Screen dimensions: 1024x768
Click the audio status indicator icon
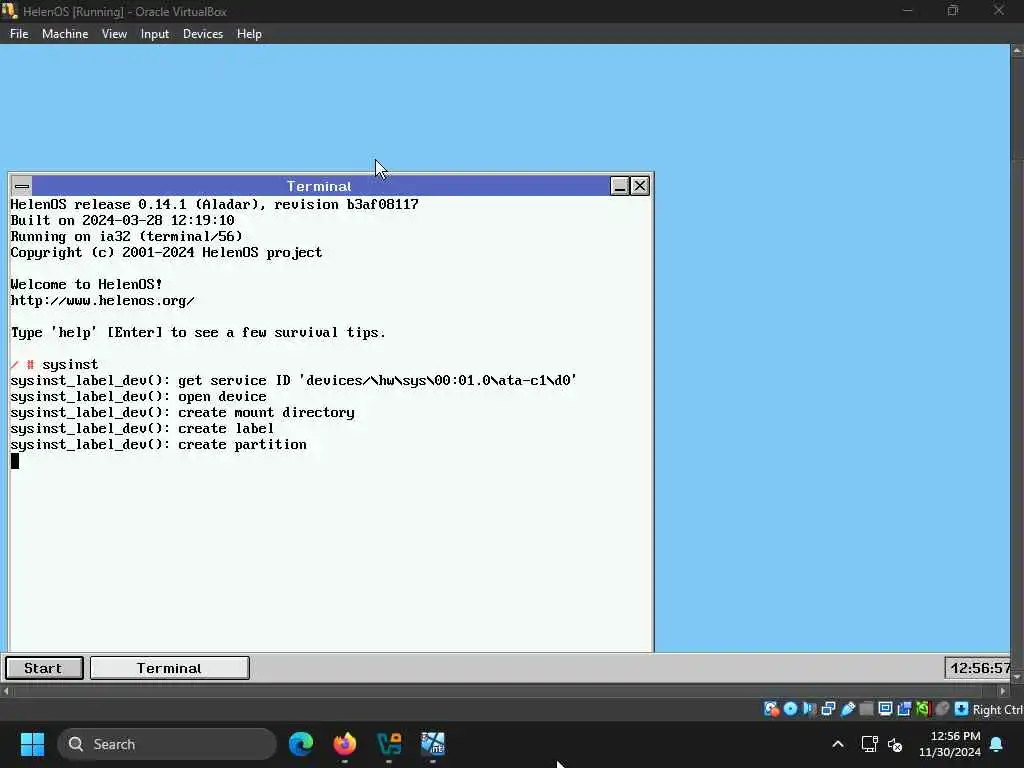point(809,709)
